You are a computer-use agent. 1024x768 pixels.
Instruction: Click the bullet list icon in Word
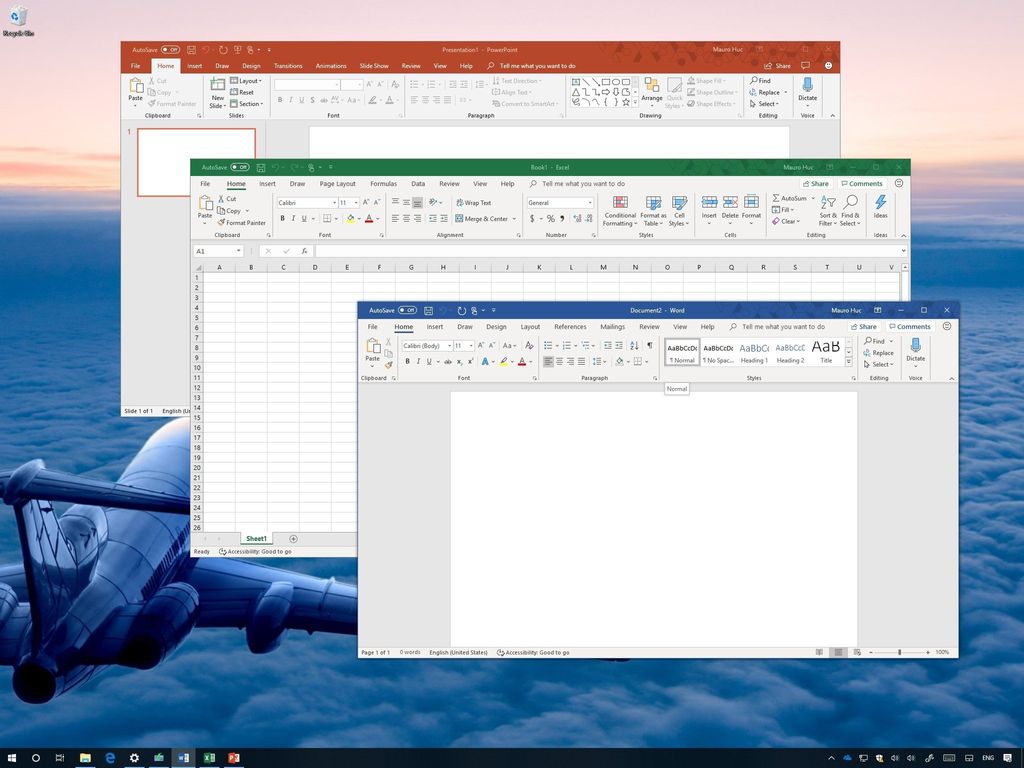point(548,345)
